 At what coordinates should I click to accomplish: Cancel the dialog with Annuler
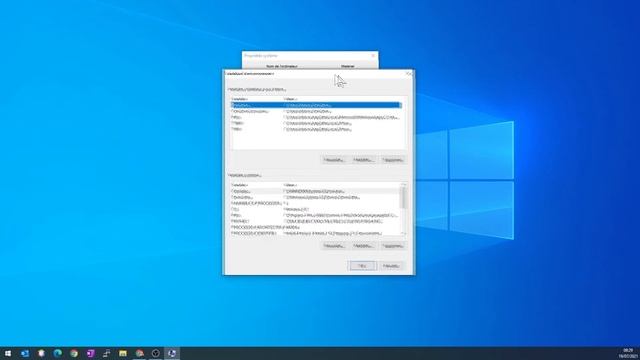392,266
